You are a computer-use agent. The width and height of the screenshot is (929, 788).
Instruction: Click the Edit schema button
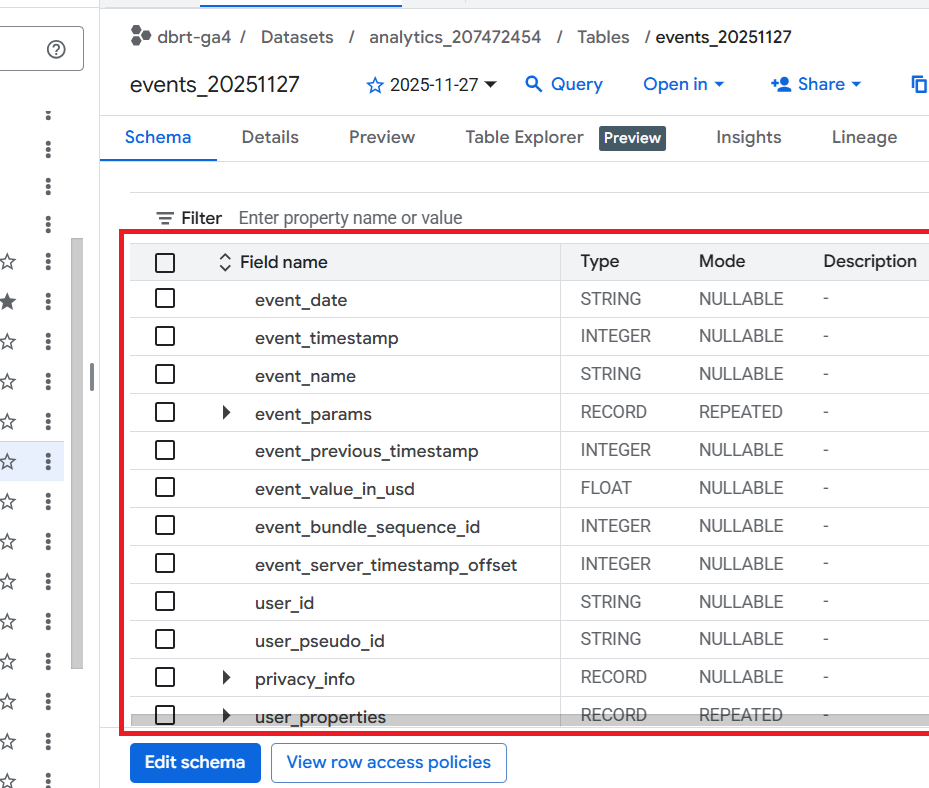[x=195, y=762]
